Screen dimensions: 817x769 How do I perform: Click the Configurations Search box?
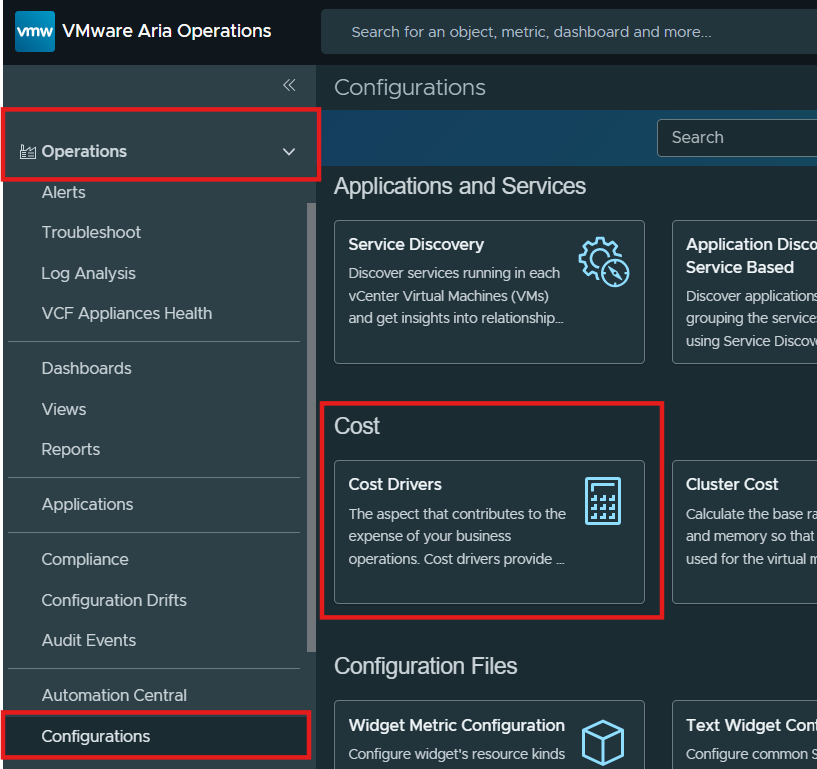coord(736,138)
